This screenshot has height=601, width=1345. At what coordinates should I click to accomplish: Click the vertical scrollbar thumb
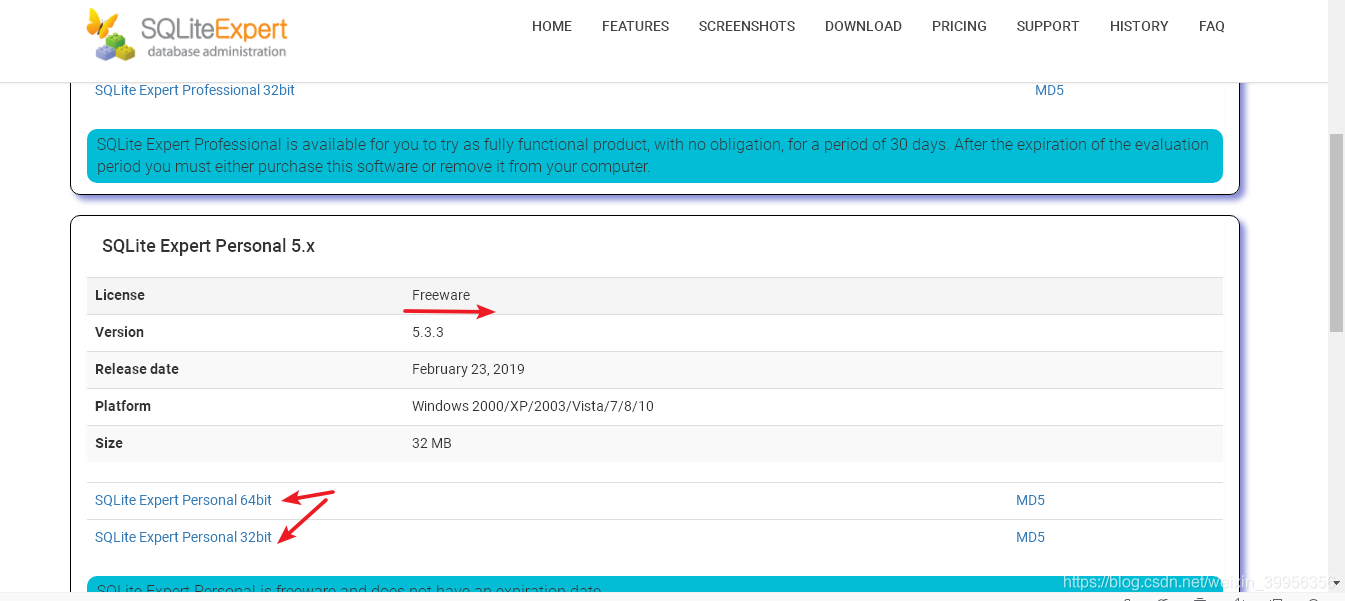(x=1336, y=232)
